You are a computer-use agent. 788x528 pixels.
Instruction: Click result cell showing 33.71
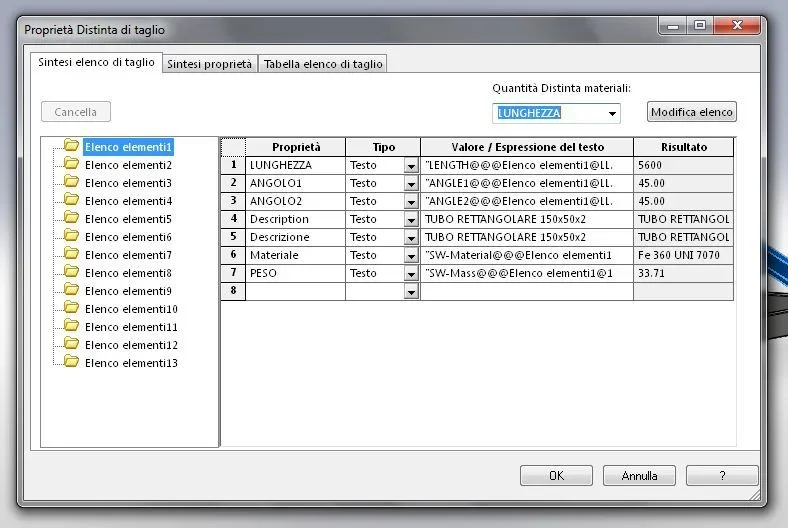click(x=683, y=273)
